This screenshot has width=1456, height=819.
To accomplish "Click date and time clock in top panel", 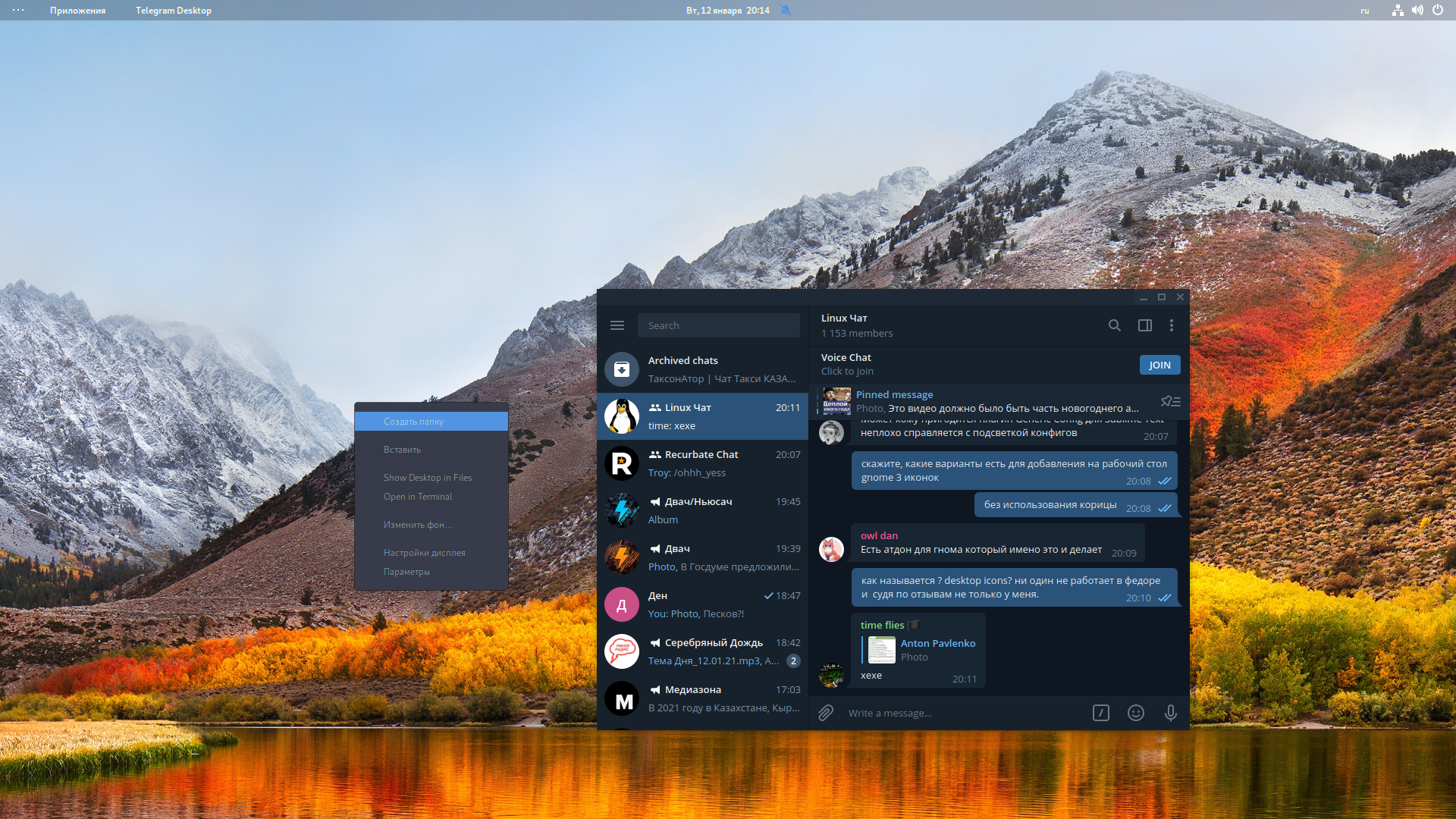I will click(x=727, y=11).
